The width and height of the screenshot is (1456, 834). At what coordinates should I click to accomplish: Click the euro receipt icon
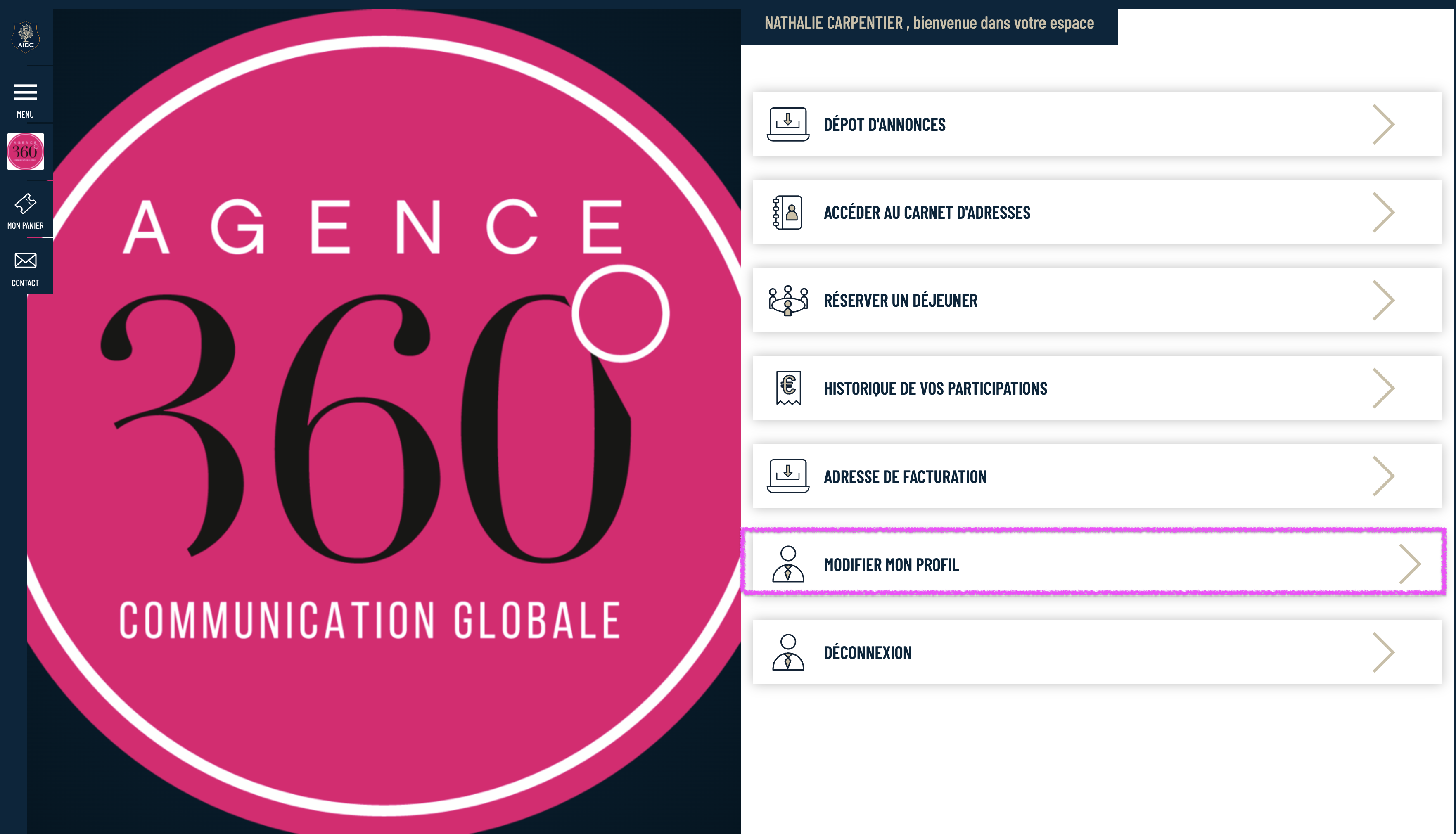[x=788, y=388]
